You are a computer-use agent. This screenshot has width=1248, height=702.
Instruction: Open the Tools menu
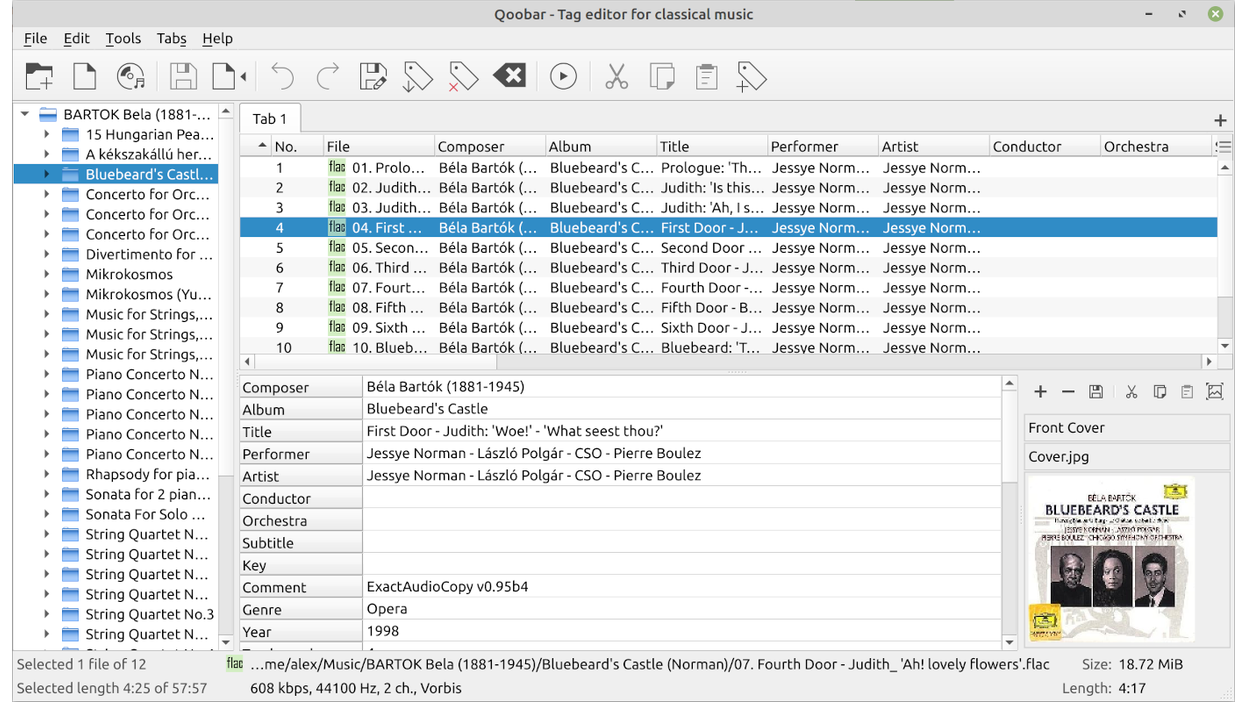tap(123, 38)
